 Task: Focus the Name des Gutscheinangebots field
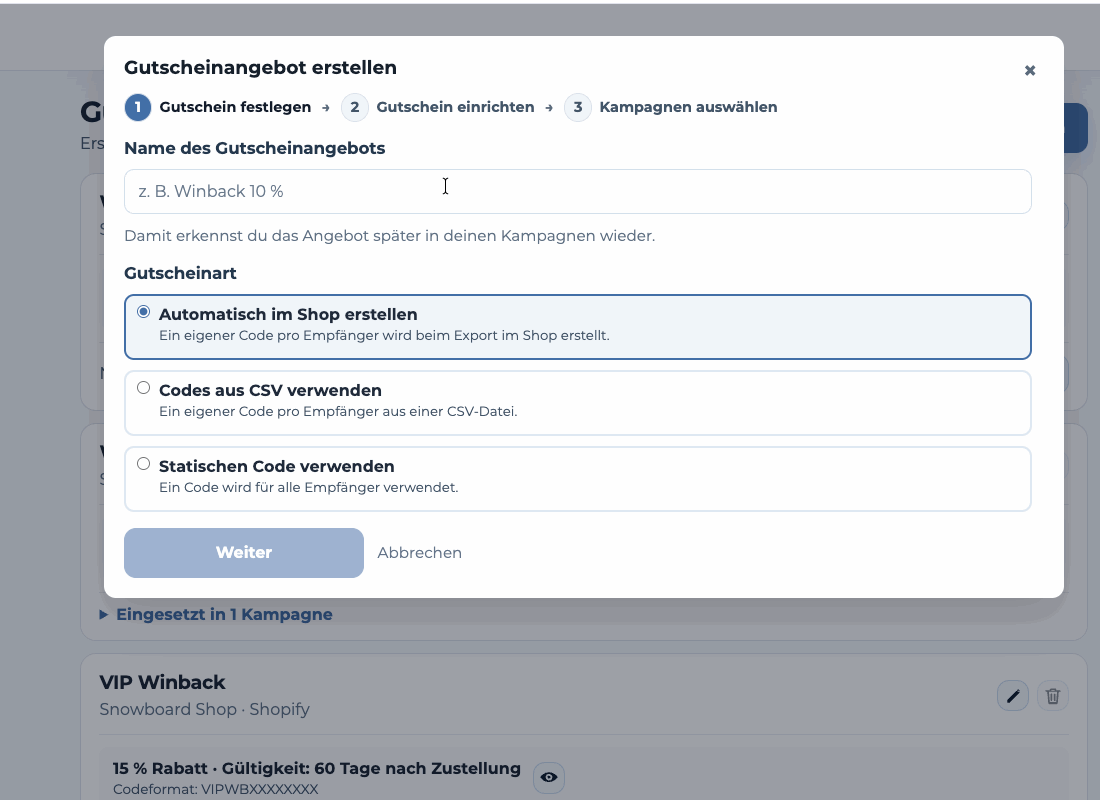(577, 191)
